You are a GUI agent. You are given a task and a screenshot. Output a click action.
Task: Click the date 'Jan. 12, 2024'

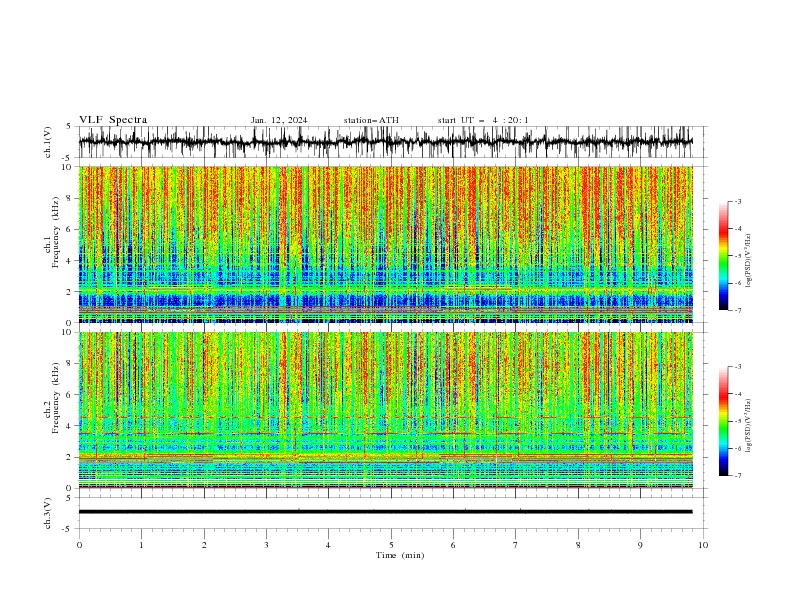[x=279, y=120]
